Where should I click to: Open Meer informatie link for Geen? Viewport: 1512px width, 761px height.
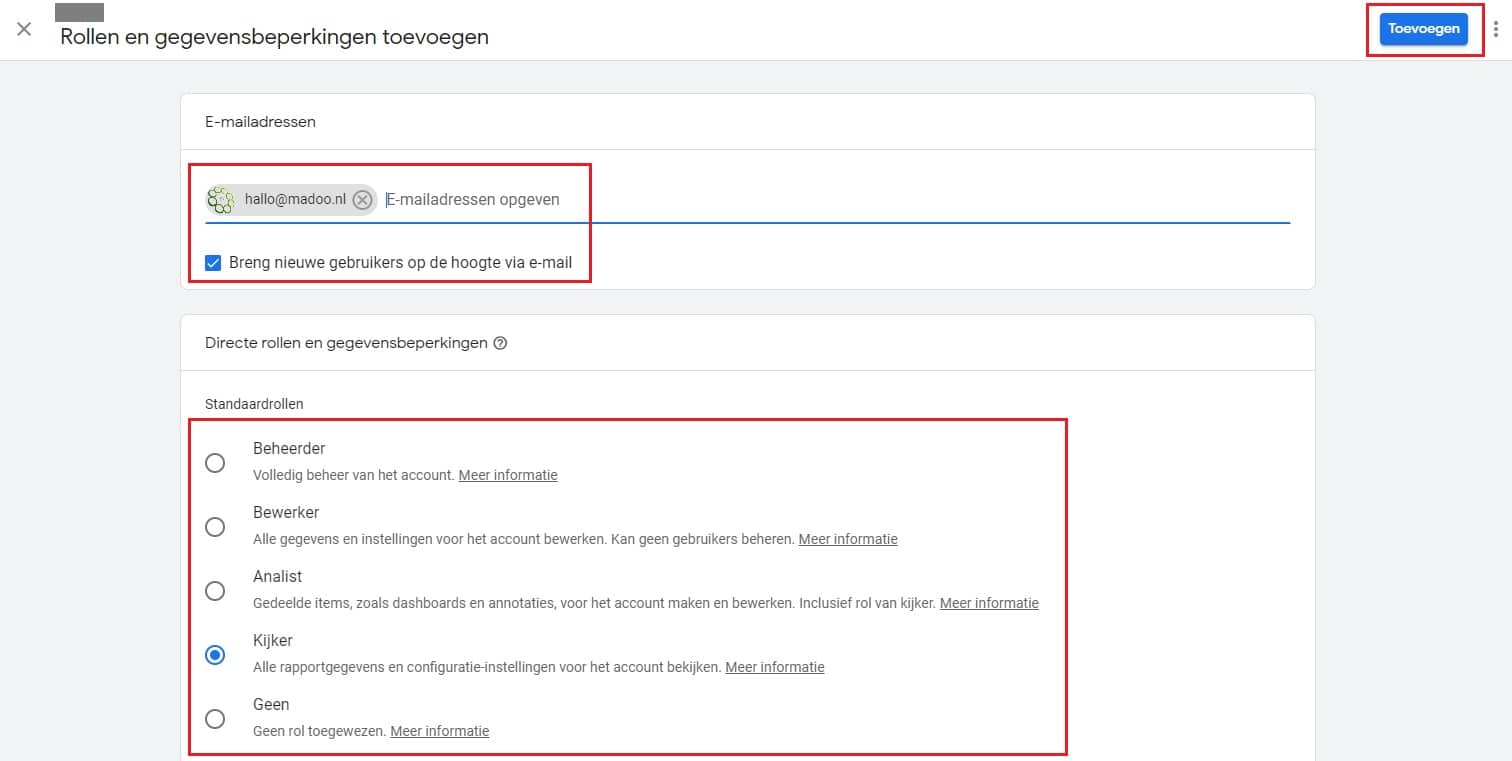[440, 731]
